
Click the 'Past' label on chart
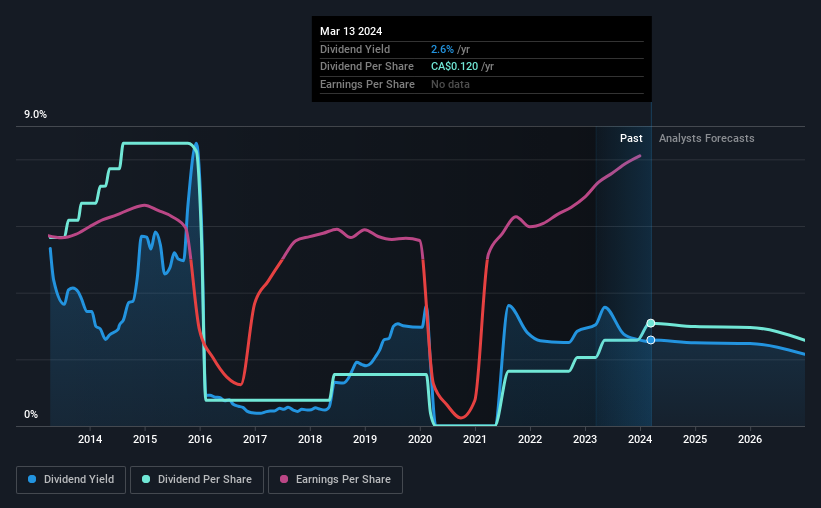pyautogui.click(x=631, y=138)
